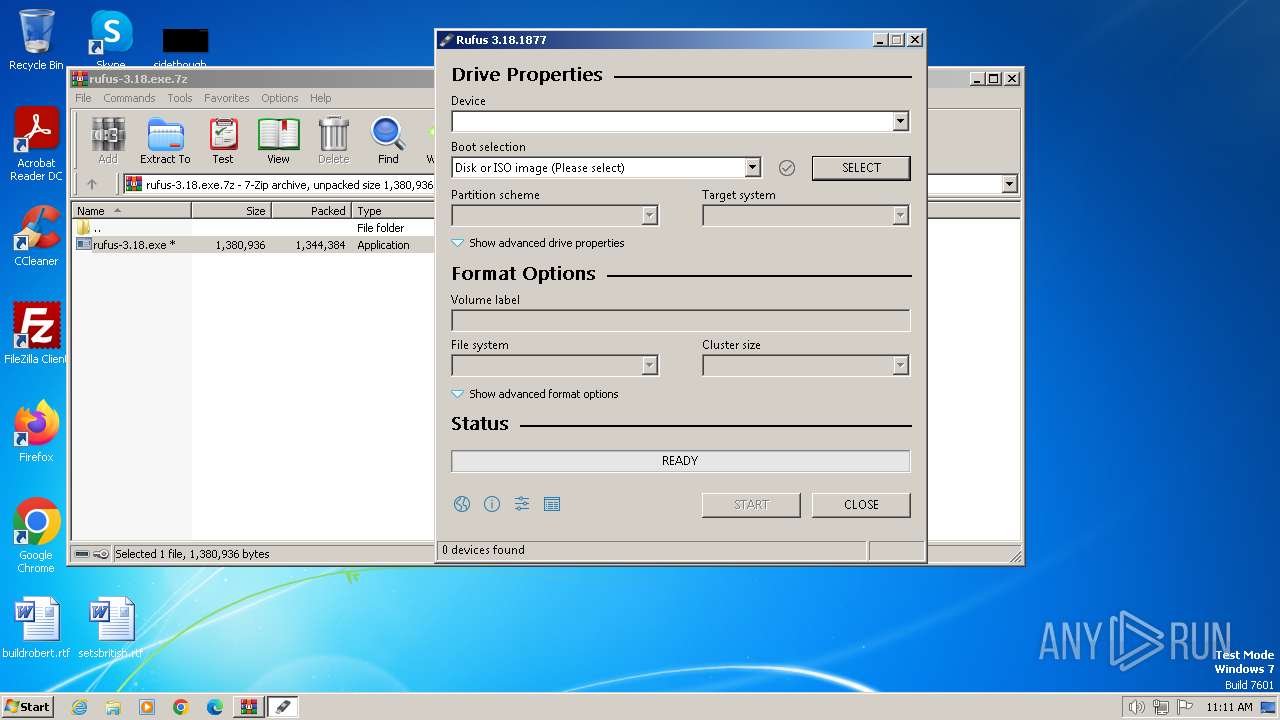Open Rufus settings sliders icon
This screenshot has width=1280, height=720.
(522, 504)
